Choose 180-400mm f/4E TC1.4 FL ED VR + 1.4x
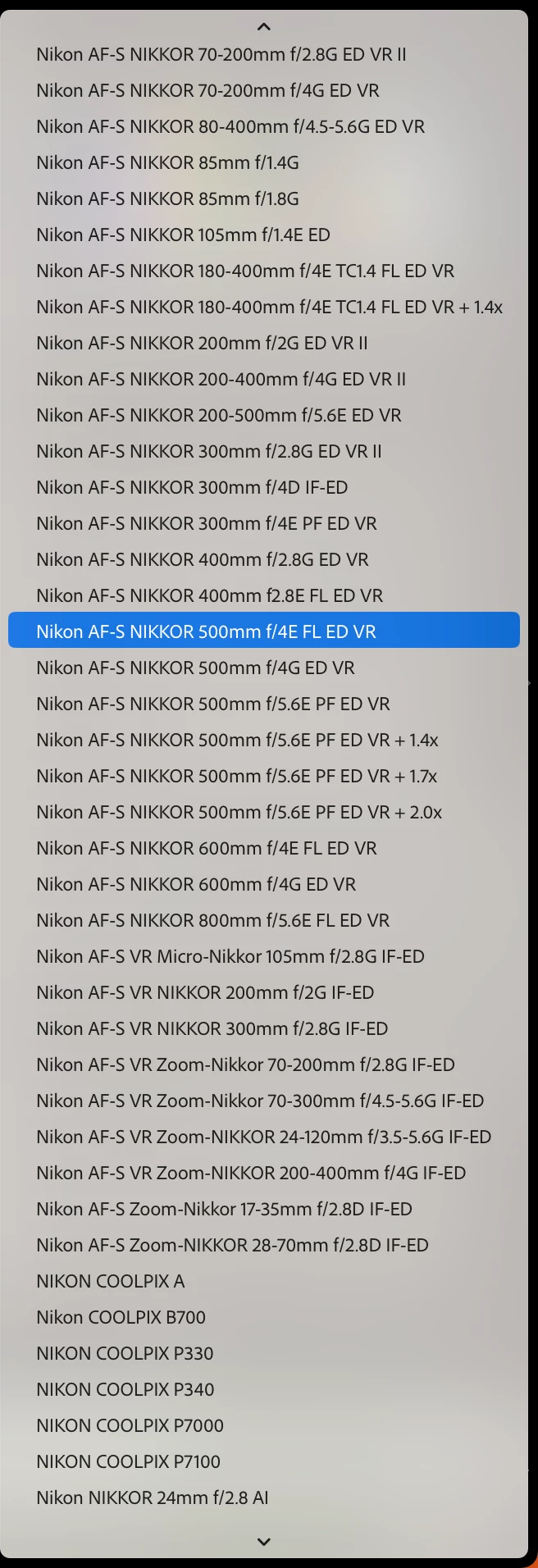 click(x=264, y=307)
